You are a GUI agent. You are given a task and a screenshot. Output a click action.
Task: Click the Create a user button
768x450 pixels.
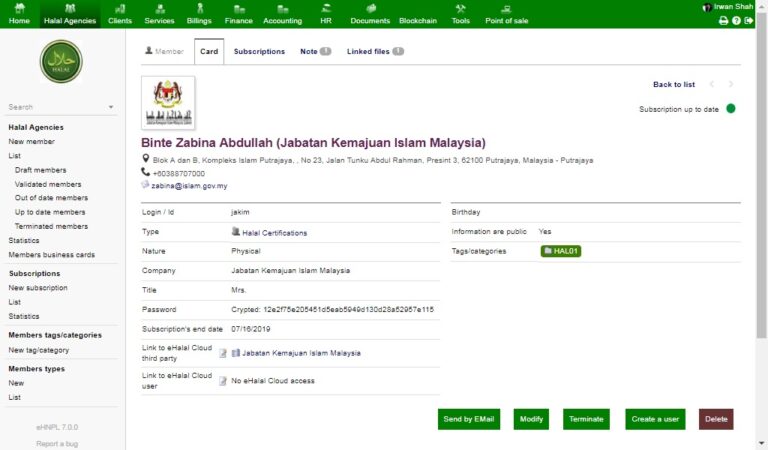point(655,419)
